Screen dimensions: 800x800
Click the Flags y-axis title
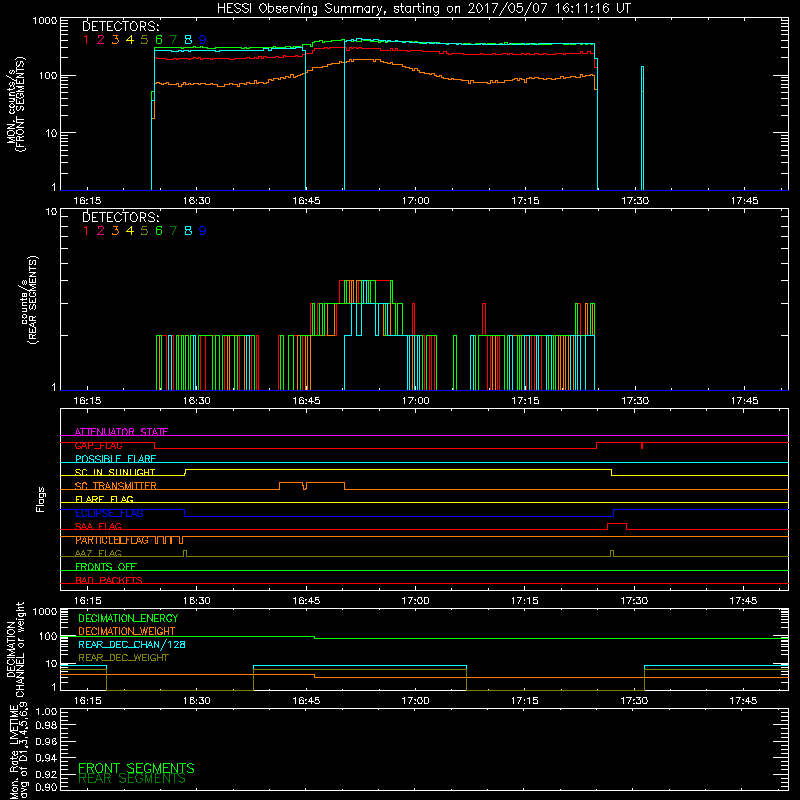(41, 499)
